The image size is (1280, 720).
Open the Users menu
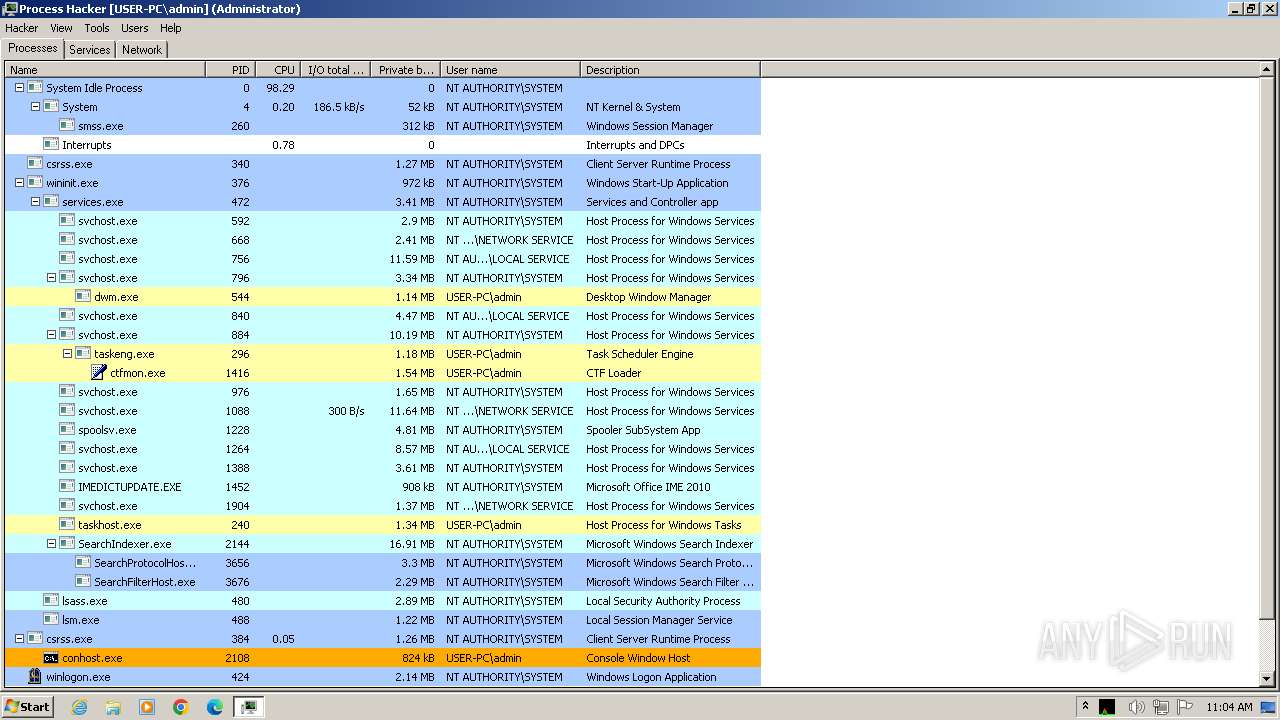pyautogui.click(x=135, y=28)
